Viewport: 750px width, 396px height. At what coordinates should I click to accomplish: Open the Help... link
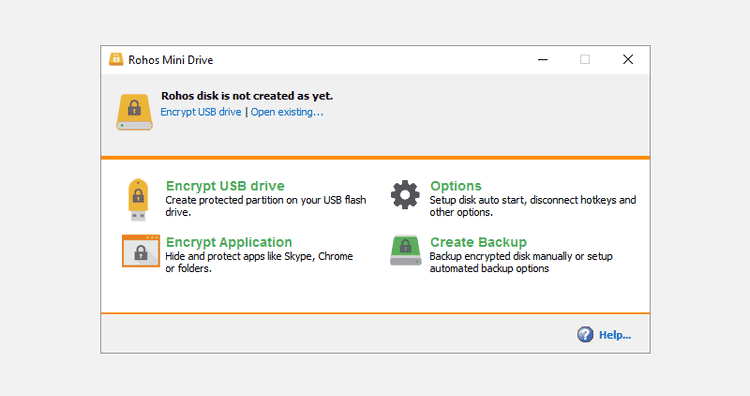[615, 335]
